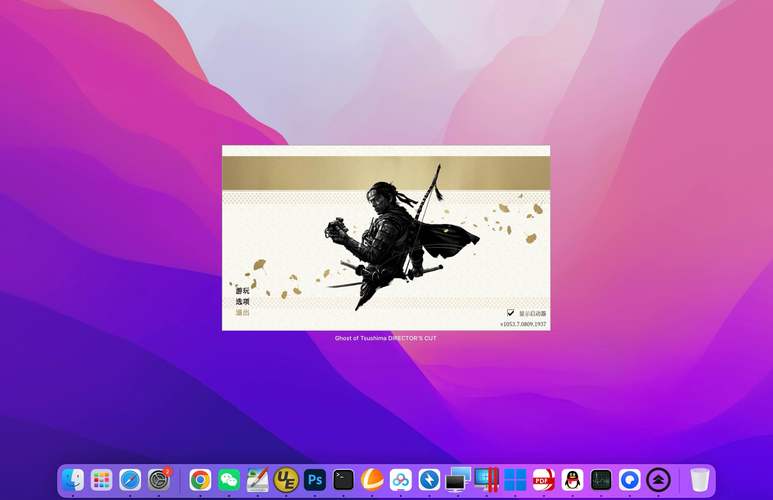Open the paintbrush picture app in the Dock
The height and width of the screenshot is (500, 773).
(x=257, y=479)
